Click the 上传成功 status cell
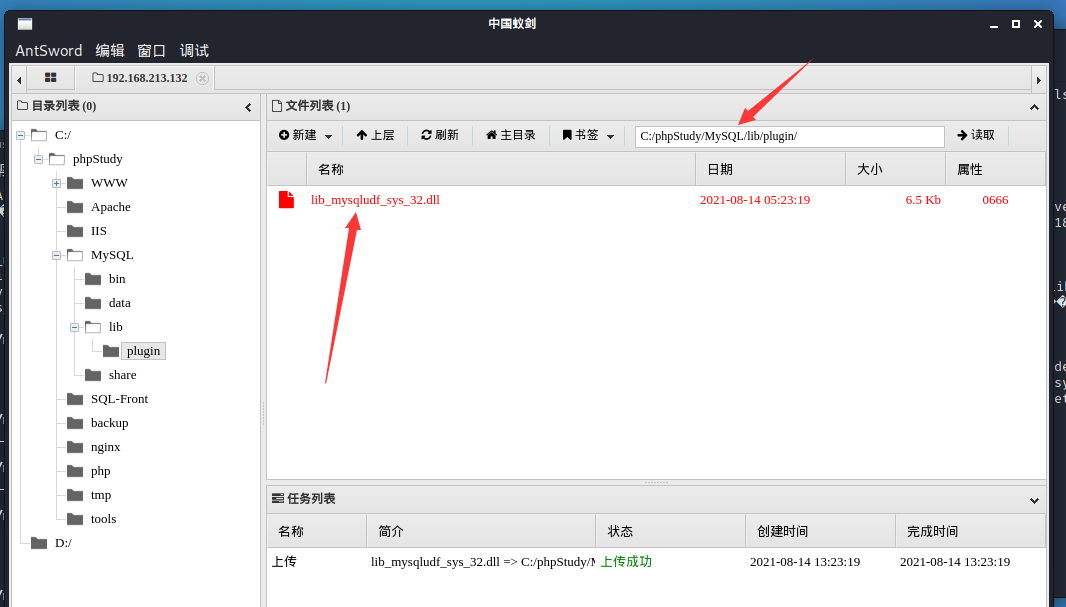Screen dimensions: 1066x607 [x=626, y=561]
